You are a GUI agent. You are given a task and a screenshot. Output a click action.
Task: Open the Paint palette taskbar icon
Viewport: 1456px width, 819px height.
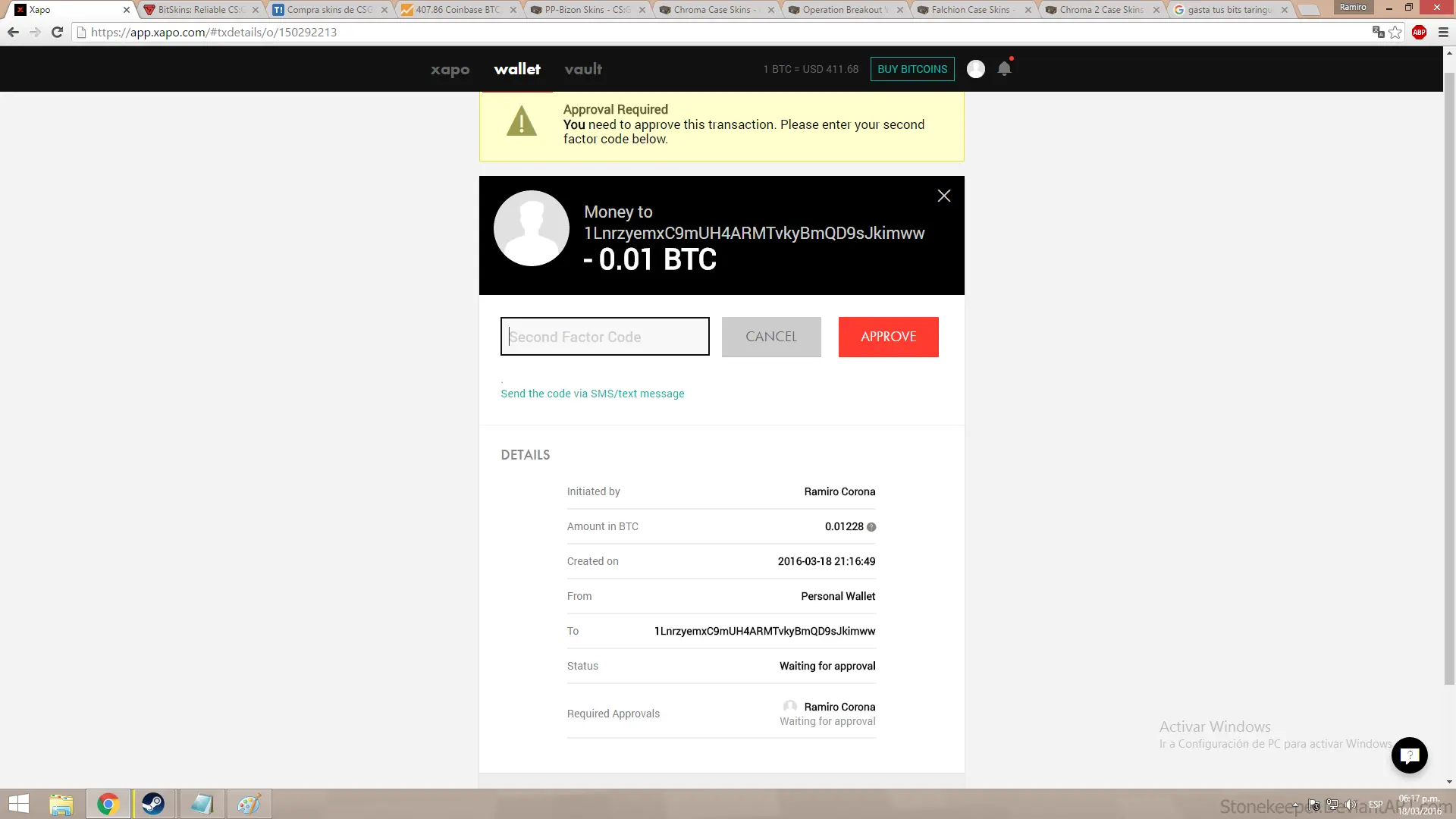pos(249,804)
